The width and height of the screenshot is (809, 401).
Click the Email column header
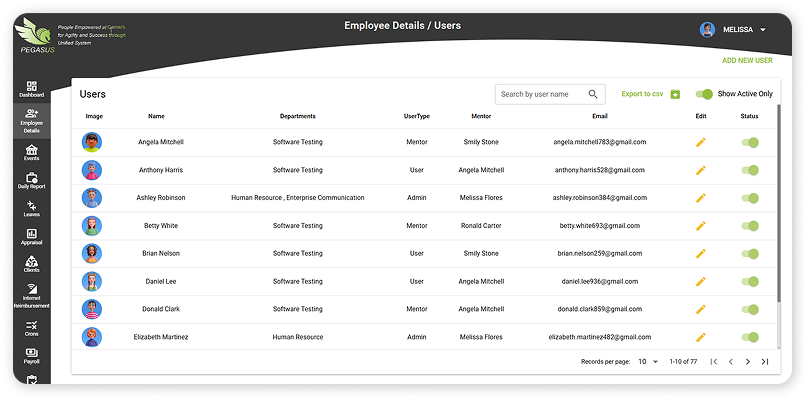click(600, 116)
